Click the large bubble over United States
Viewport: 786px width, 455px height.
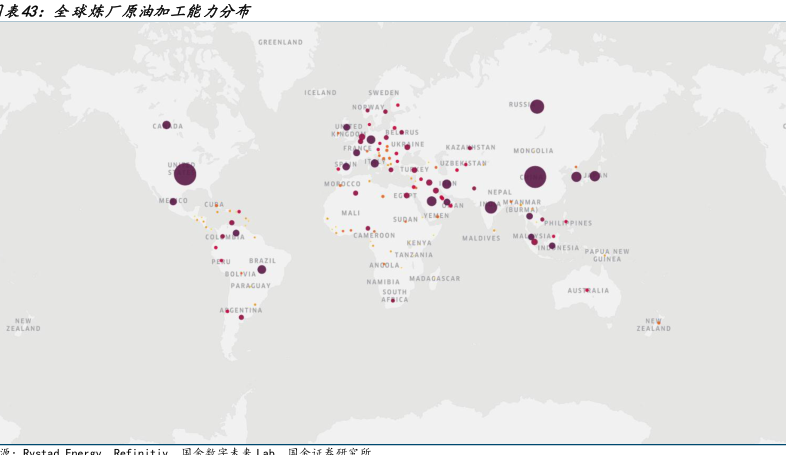coord(184,174)
